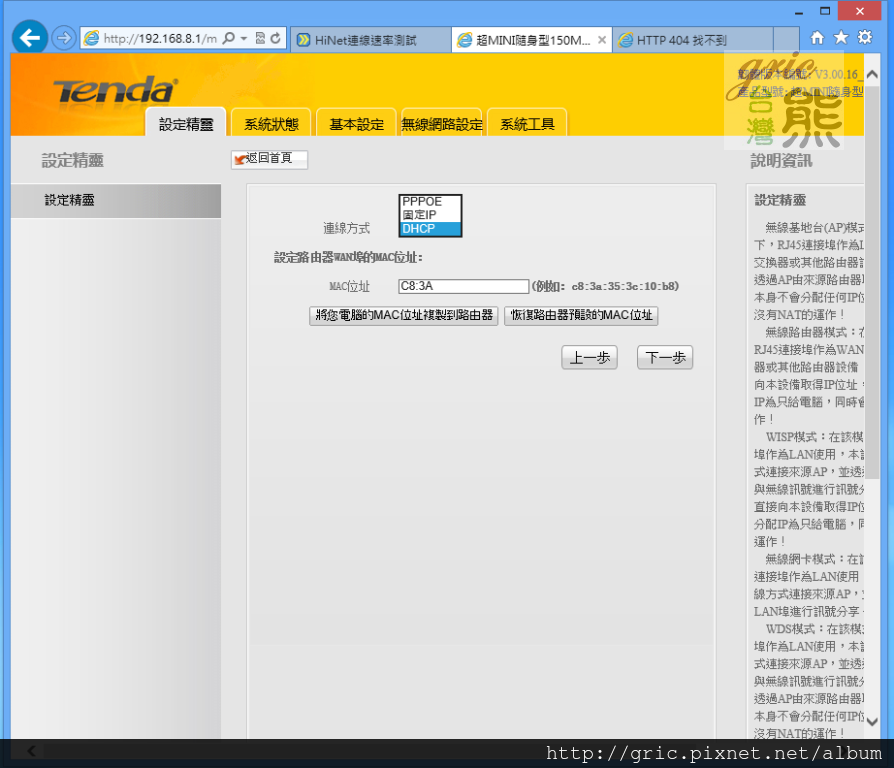Click 將您電腦的MAC位址複製到路由器 button
Screen dimensions: 894x768
pyautogui.click(x=404, y=315)
